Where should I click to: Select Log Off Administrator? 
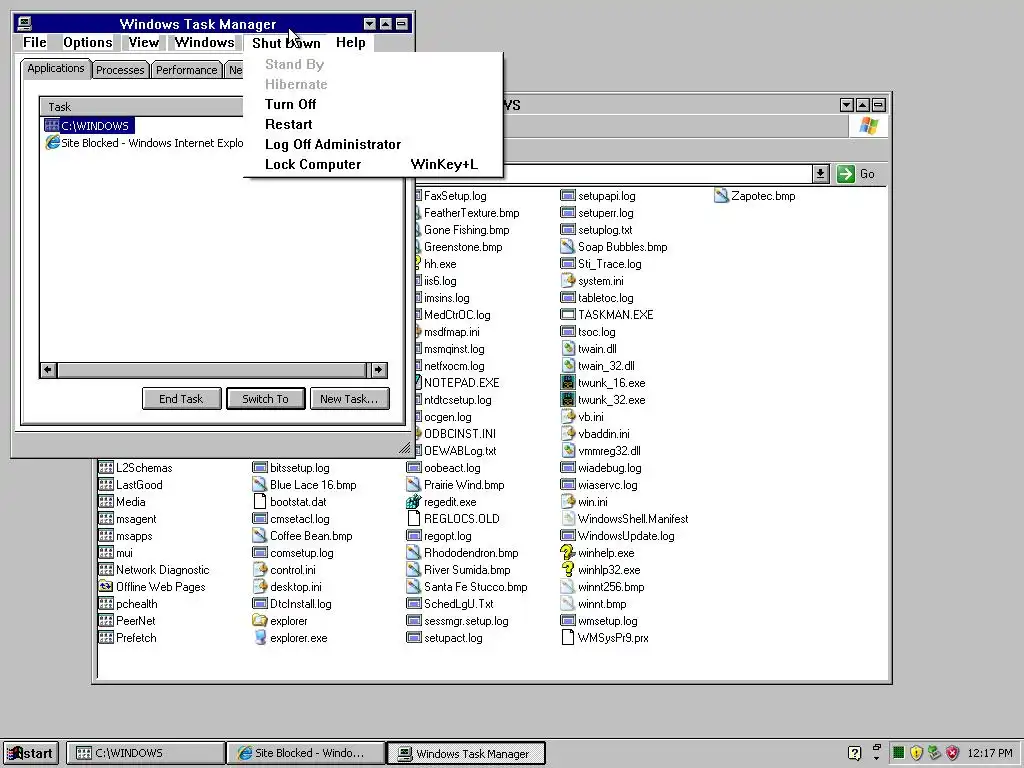point(332,144)
